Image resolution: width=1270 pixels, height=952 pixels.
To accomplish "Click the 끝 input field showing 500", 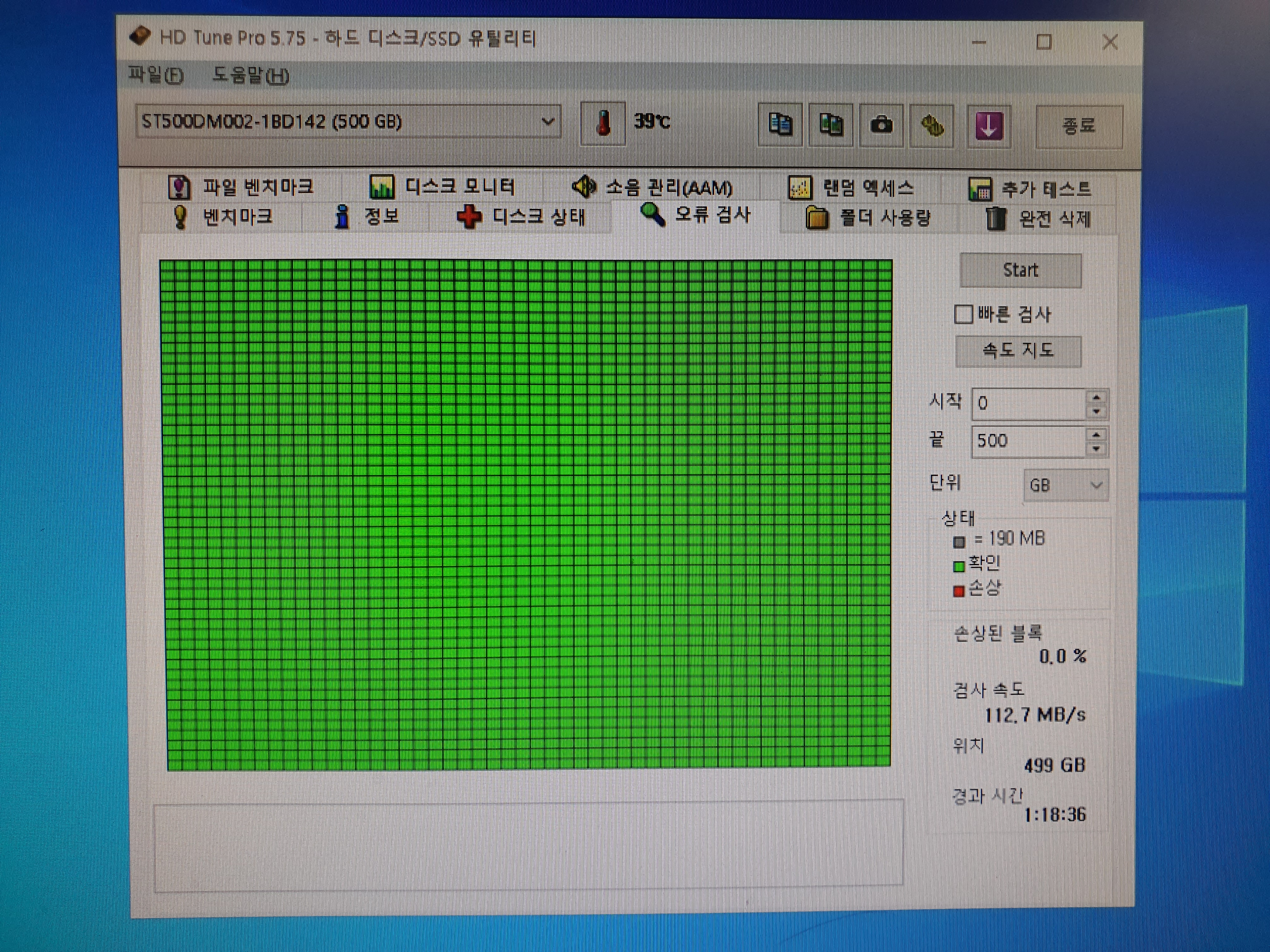I will point(1029,441).
